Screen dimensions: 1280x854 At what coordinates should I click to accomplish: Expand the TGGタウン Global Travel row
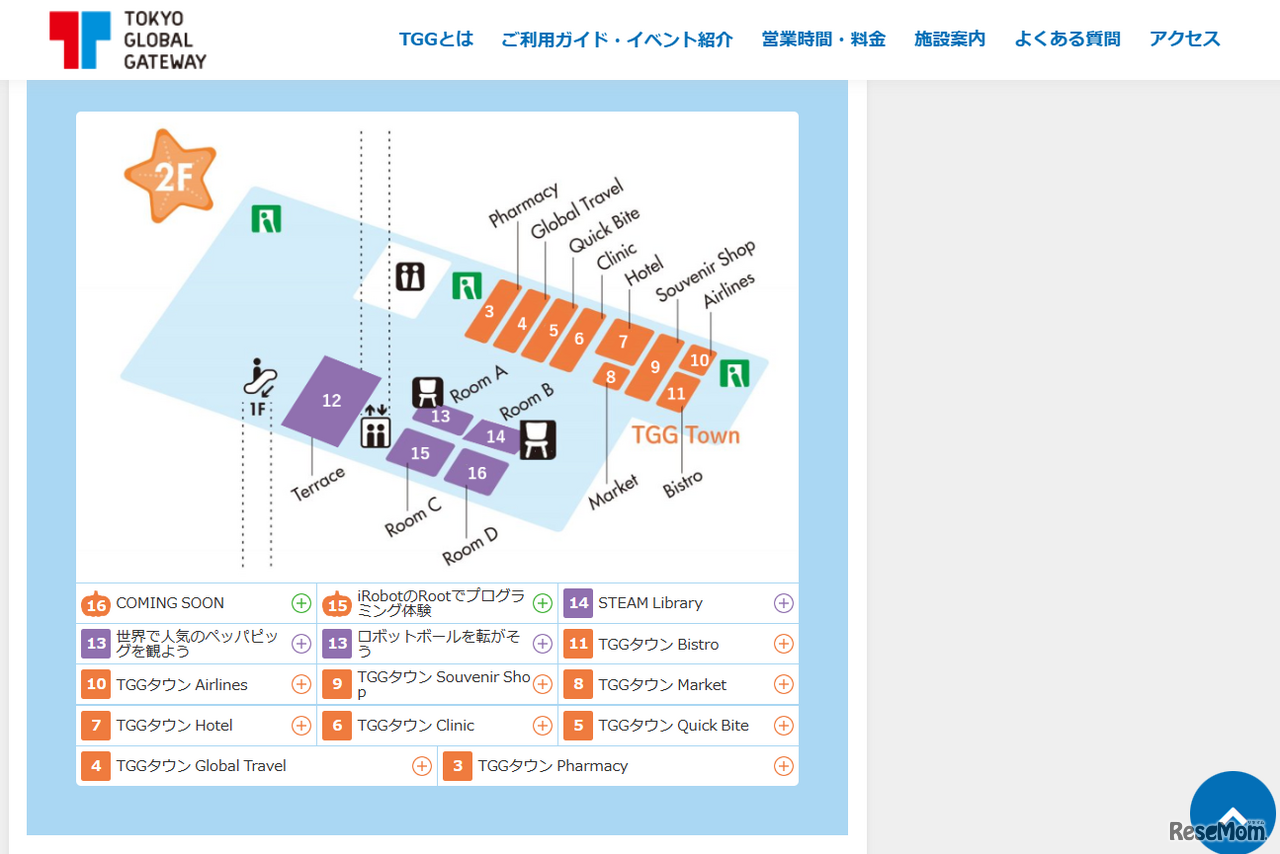pos(422,766)
